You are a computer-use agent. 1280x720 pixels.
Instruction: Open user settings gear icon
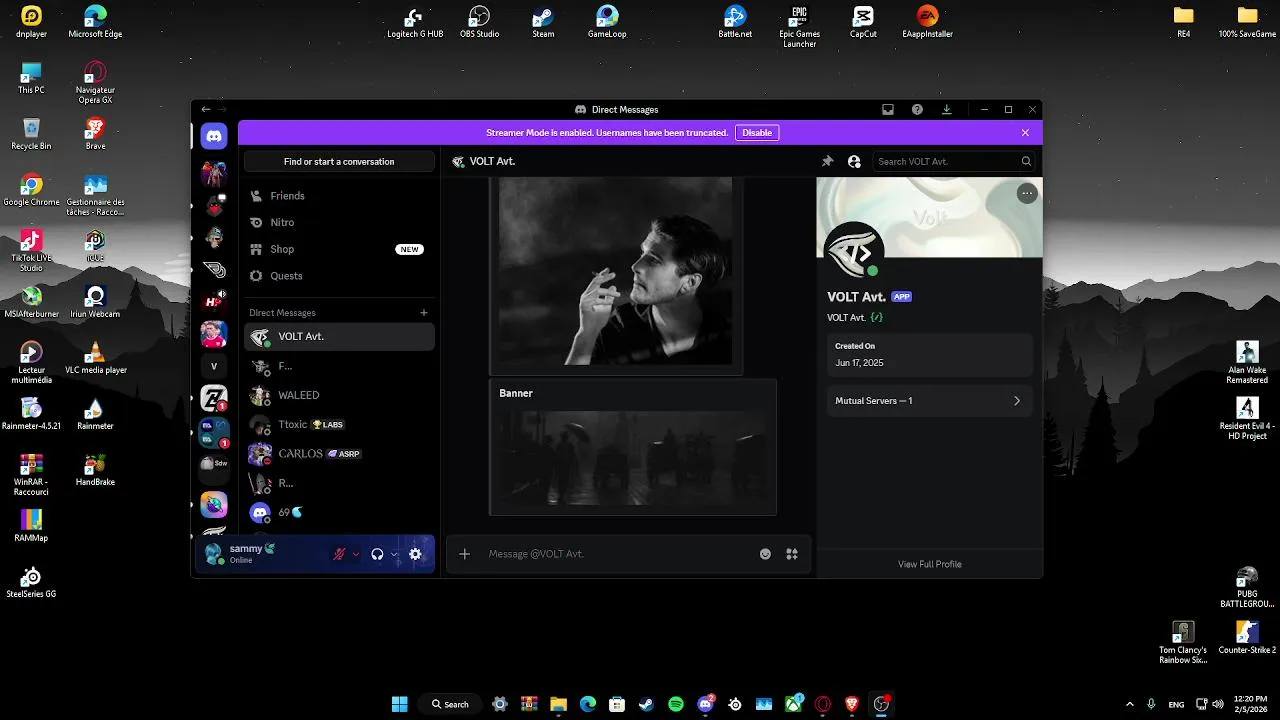(x=415, y=554)
